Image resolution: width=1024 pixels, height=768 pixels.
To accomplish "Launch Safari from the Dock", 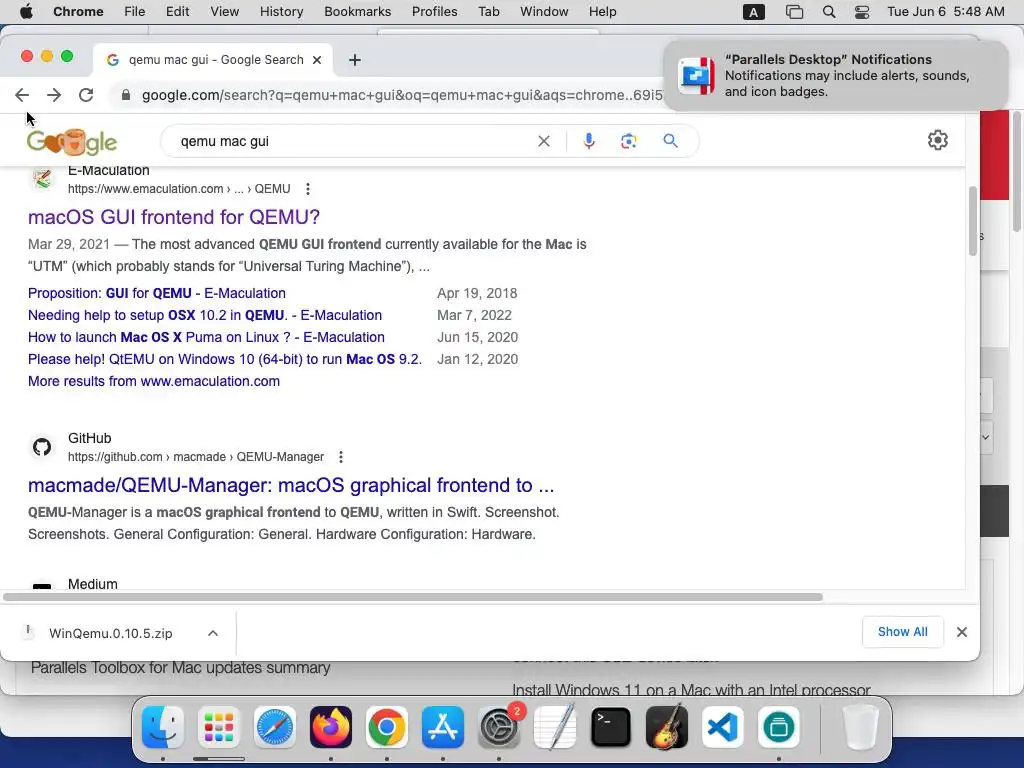I will [274, 727].
